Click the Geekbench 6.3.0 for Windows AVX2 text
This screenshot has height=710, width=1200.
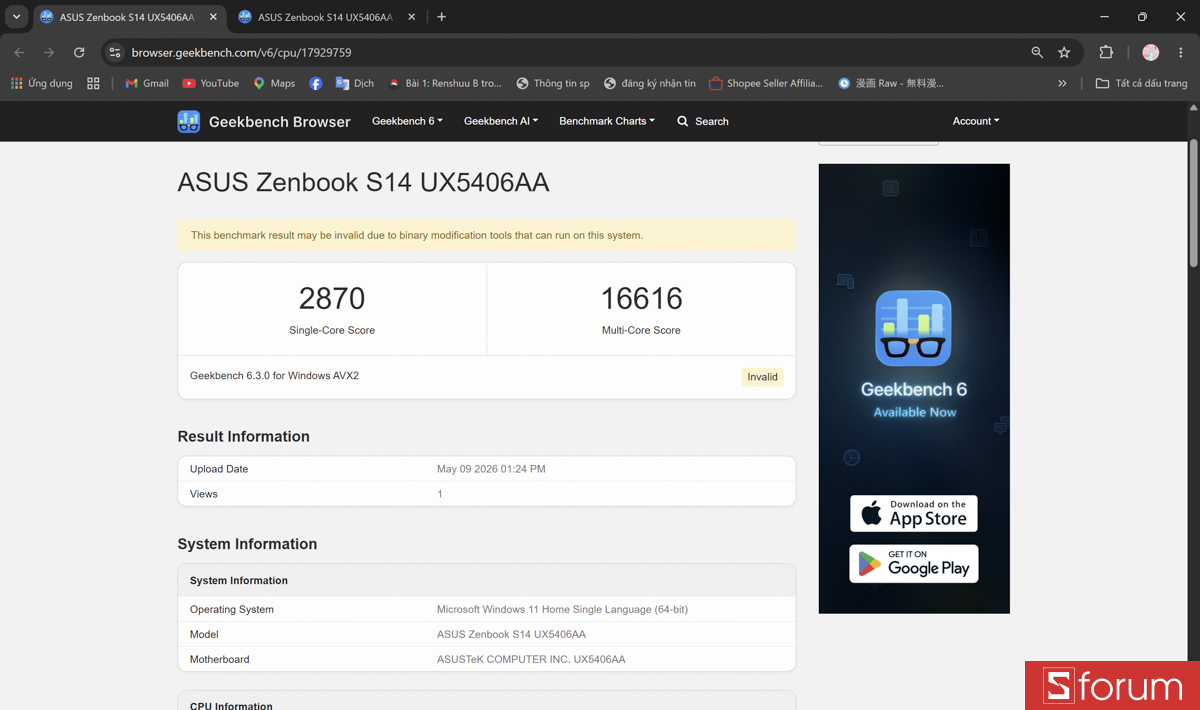pos(274,376)
